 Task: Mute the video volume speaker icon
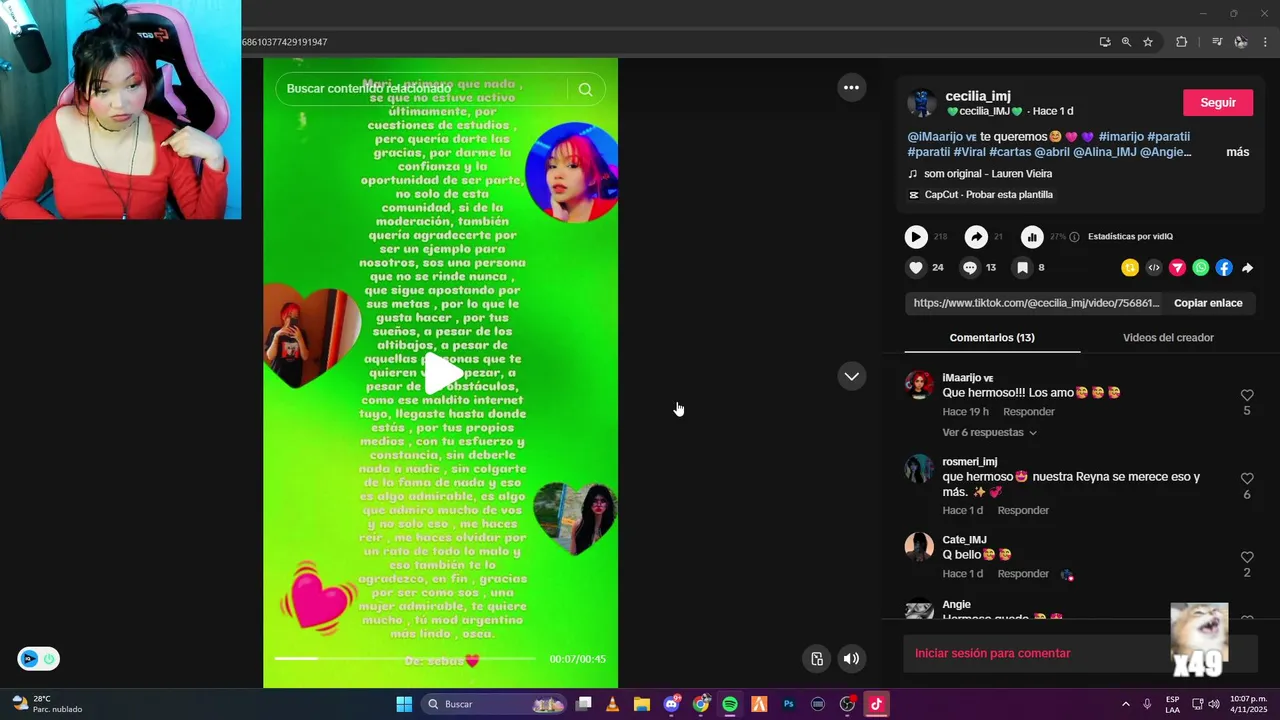851,658
